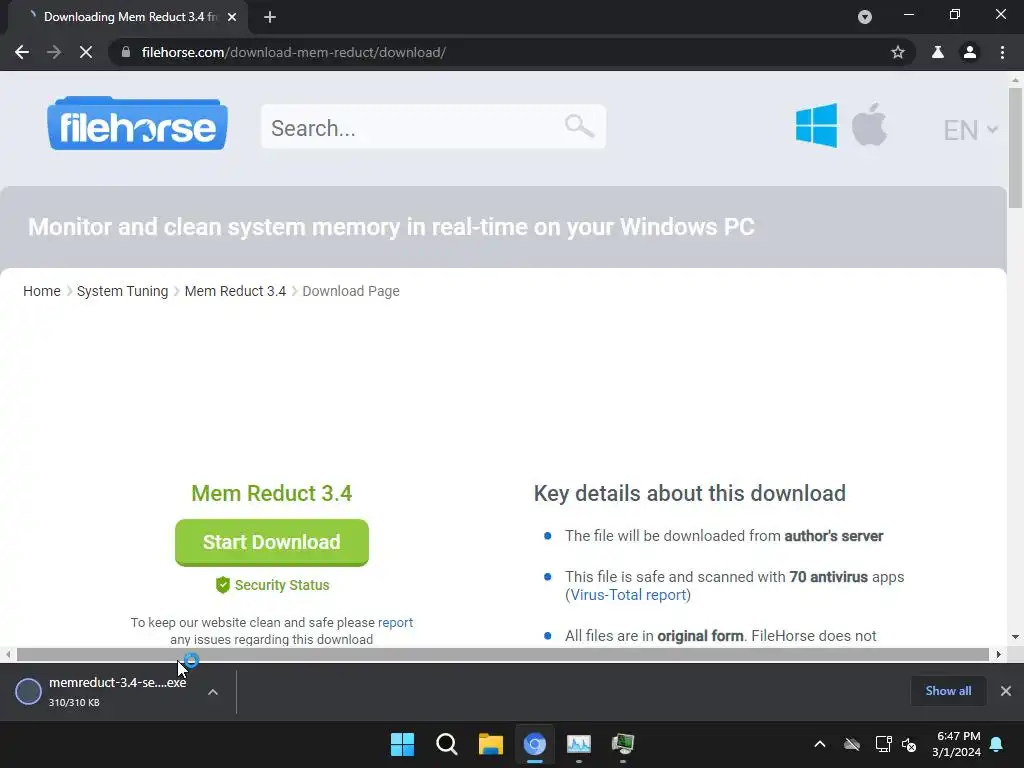The image size is (1024, 768).
Task: Click the search magnifier icon
Action: click(579, 125)
